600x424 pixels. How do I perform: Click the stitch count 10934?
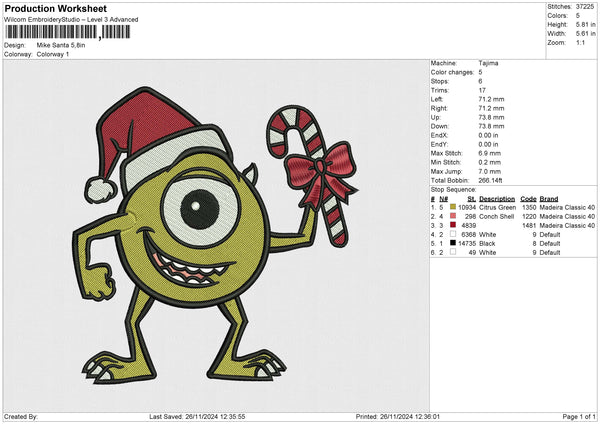click(467, 207)
